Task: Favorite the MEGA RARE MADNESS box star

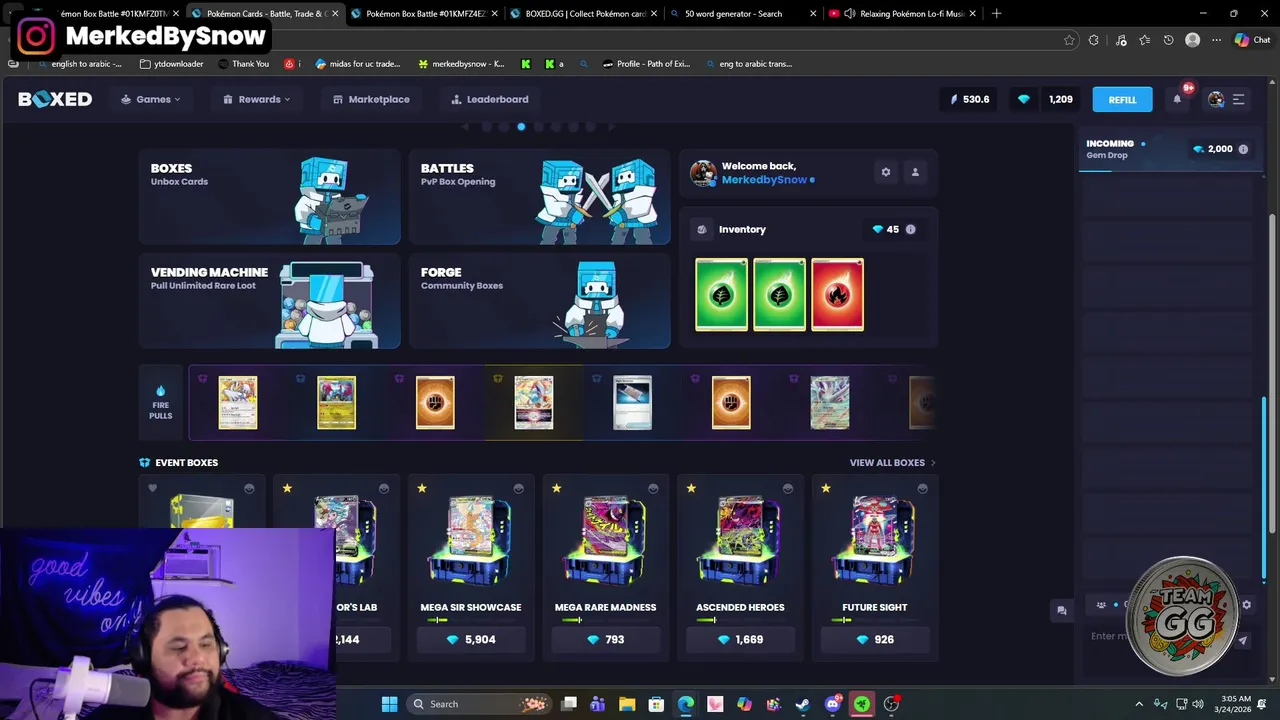Action: pos(556,488)
